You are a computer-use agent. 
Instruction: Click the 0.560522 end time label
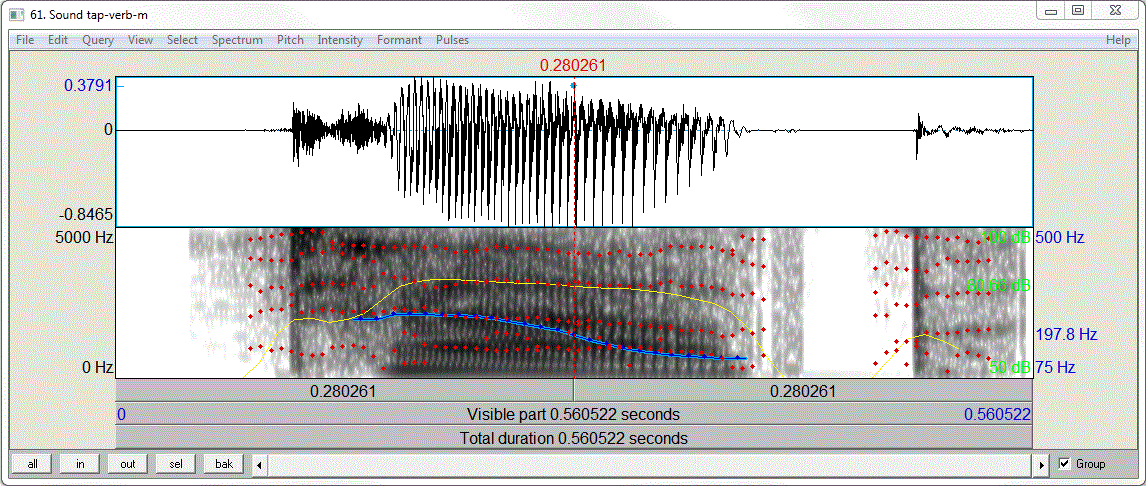997,415
